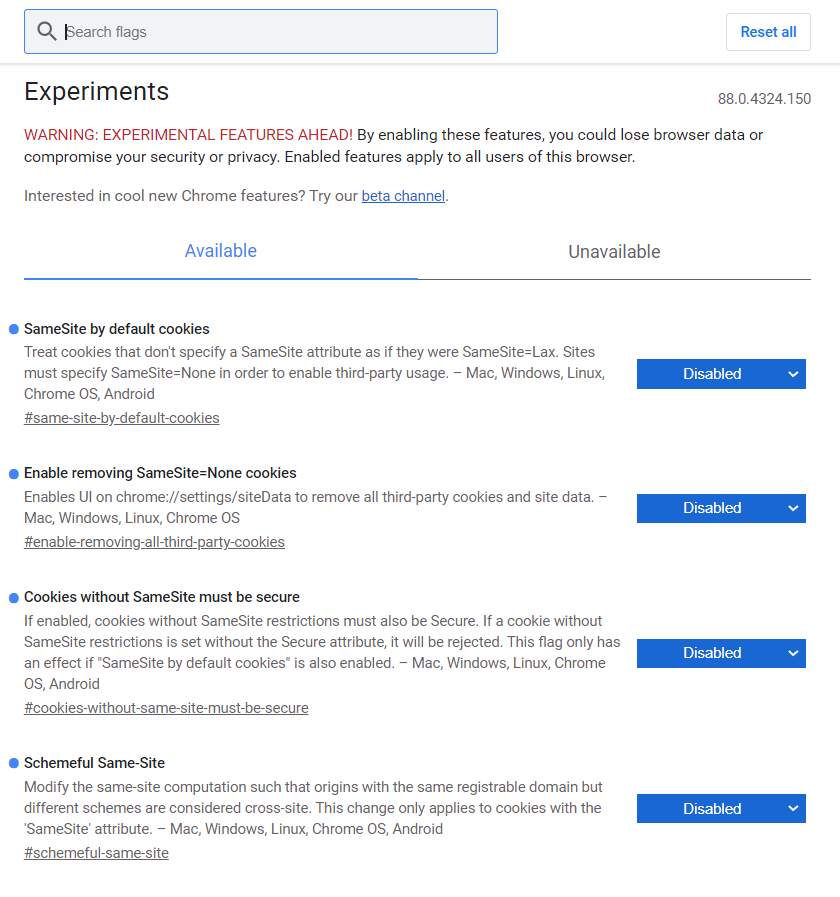Switch to the Available tab
This screenshot has height=897, width=840.
click(221, 251)
